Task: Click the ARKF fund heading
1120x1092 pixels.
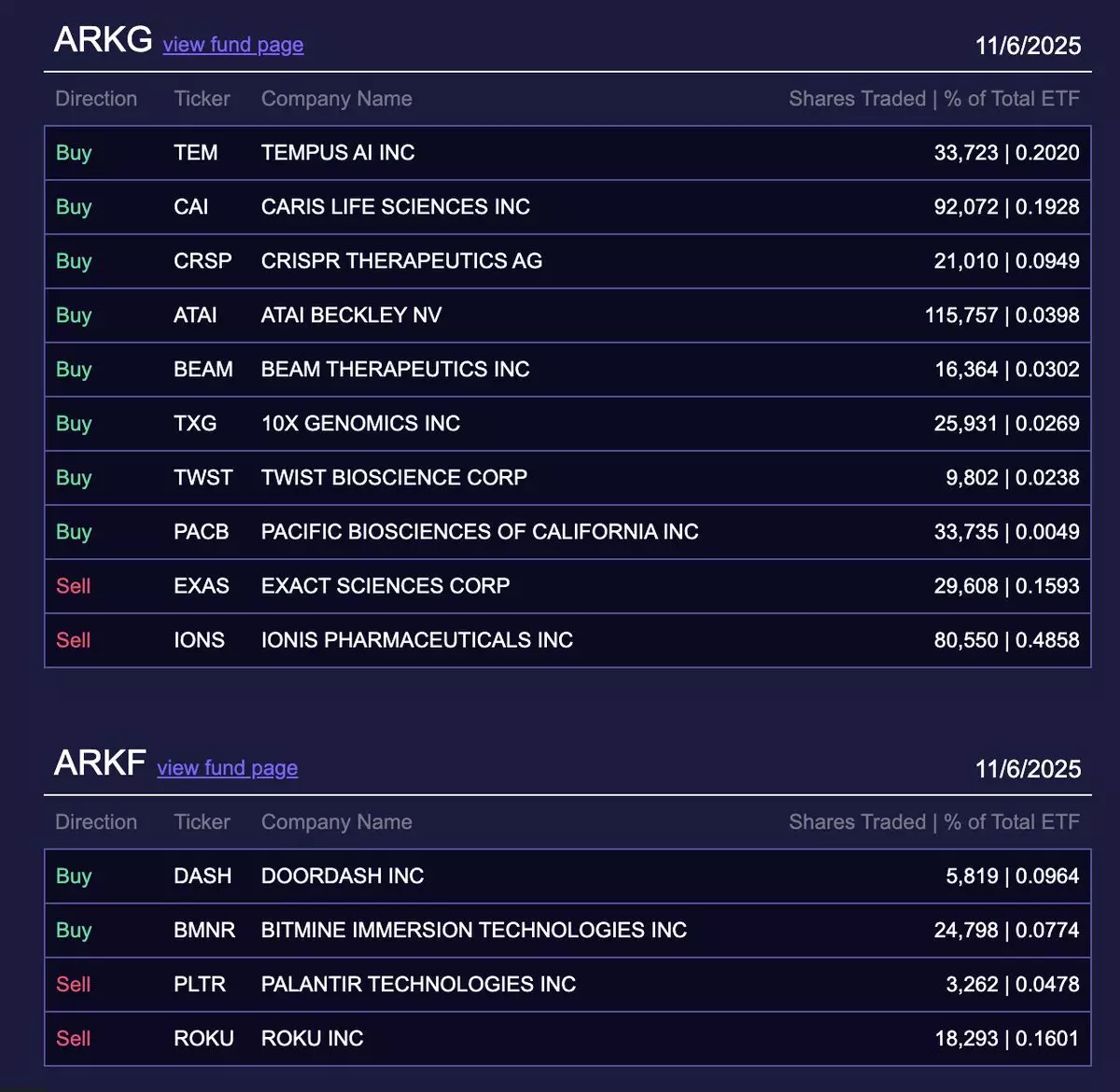Action: 99,763
